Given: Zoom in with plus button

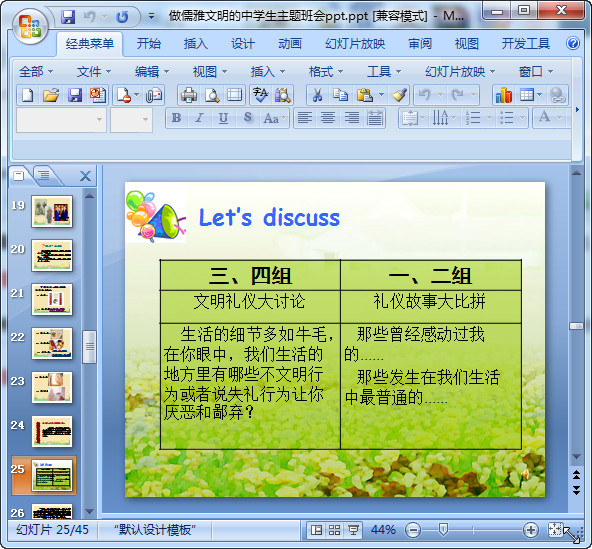Looking at the screenshot, I should click(x=531, y=530).
